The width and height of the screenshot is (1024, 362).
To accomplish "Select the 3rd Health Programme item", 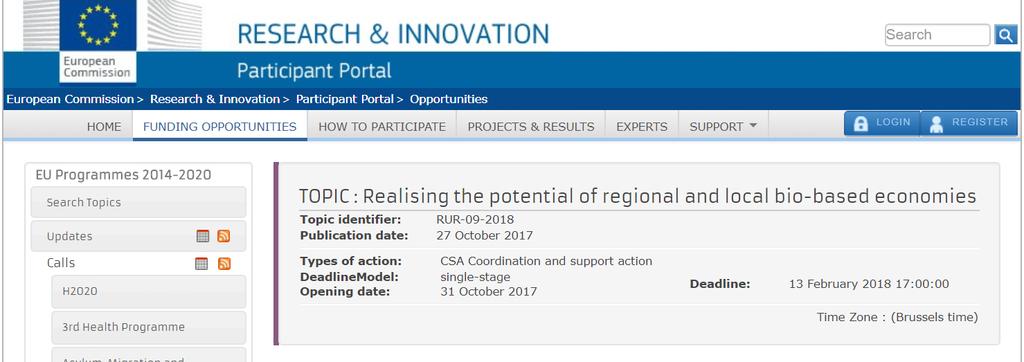I will click(x=149, y=327).
